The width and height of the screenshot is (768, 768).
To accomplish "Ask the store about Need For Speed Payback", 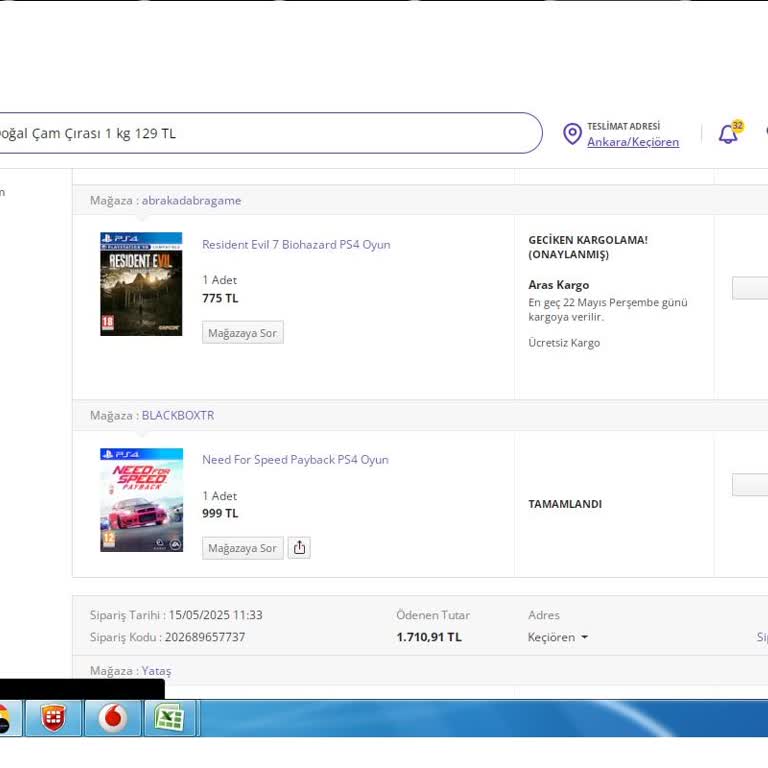I will tap(242, 548).
